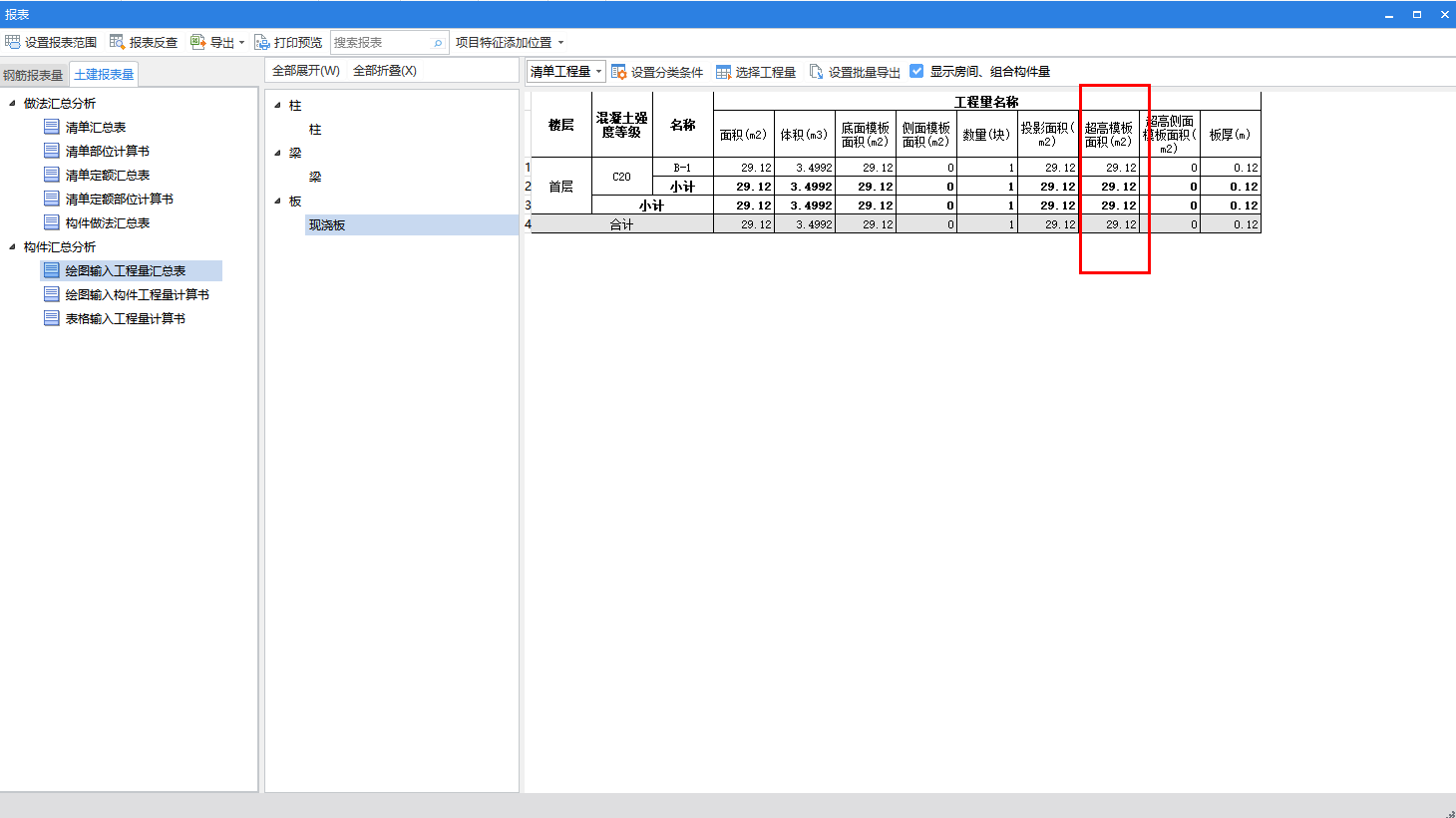
Task: Switch to 钢筋报表量 tab
Action: [x=33, y=75]
